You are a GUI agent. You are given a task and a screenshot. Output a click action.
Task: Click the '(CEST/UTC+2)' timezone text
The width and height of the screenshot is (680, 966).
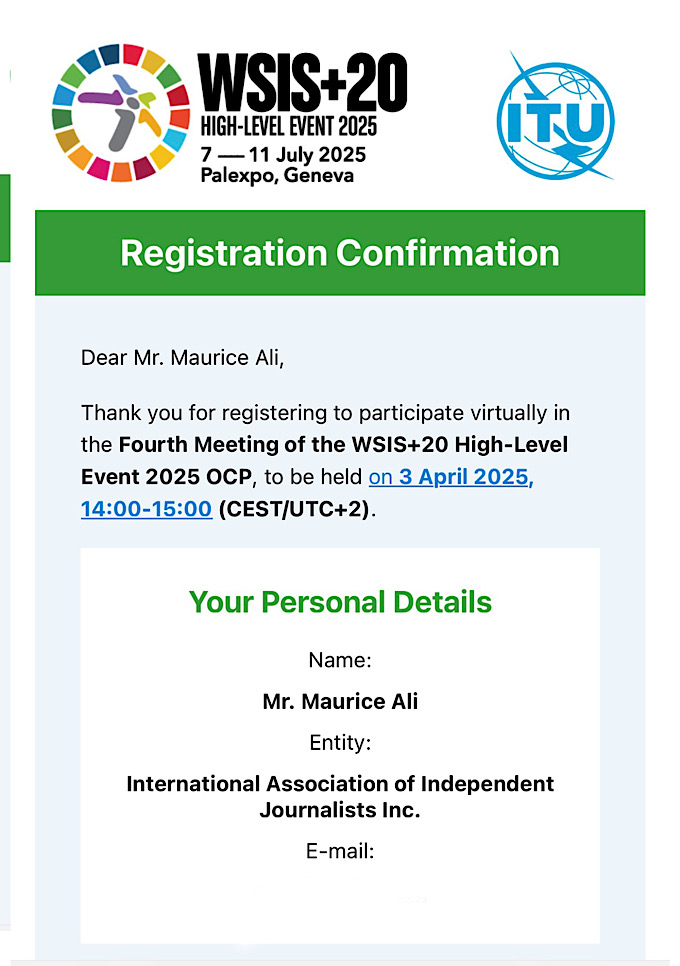[294, 509]
